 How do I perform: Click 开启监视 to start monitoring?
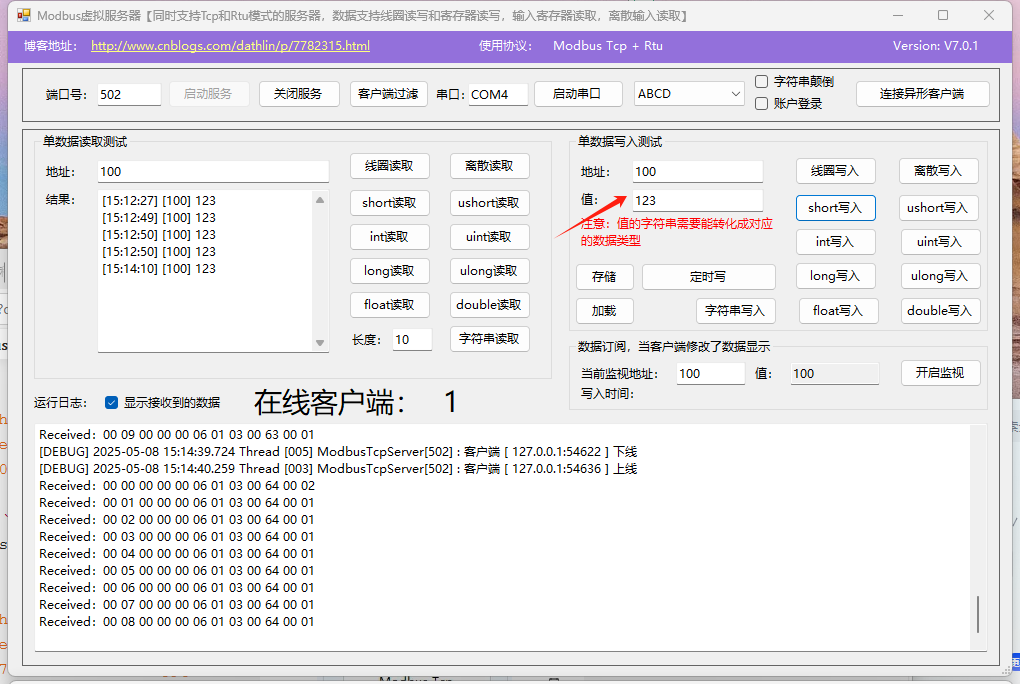click(x=940, y=373)
